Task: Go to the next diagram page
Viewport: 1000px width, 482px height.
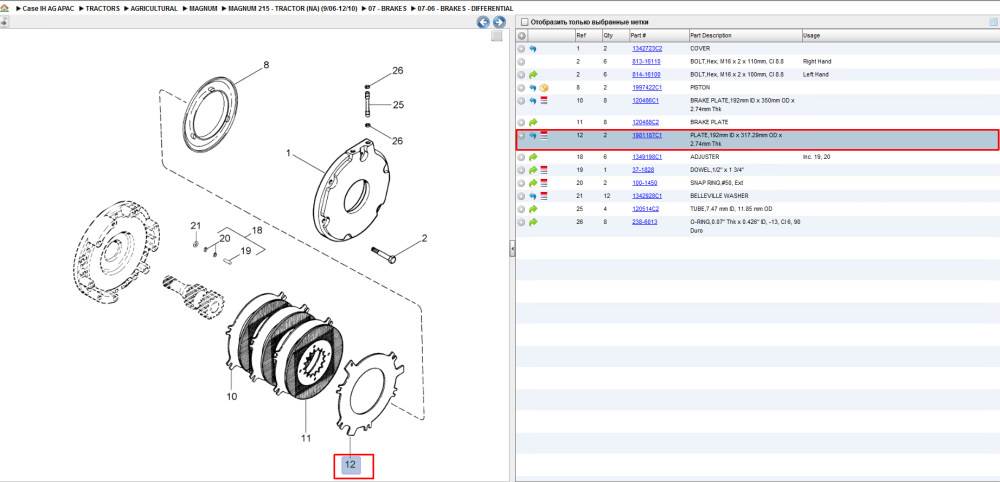Action: point(499,22)
